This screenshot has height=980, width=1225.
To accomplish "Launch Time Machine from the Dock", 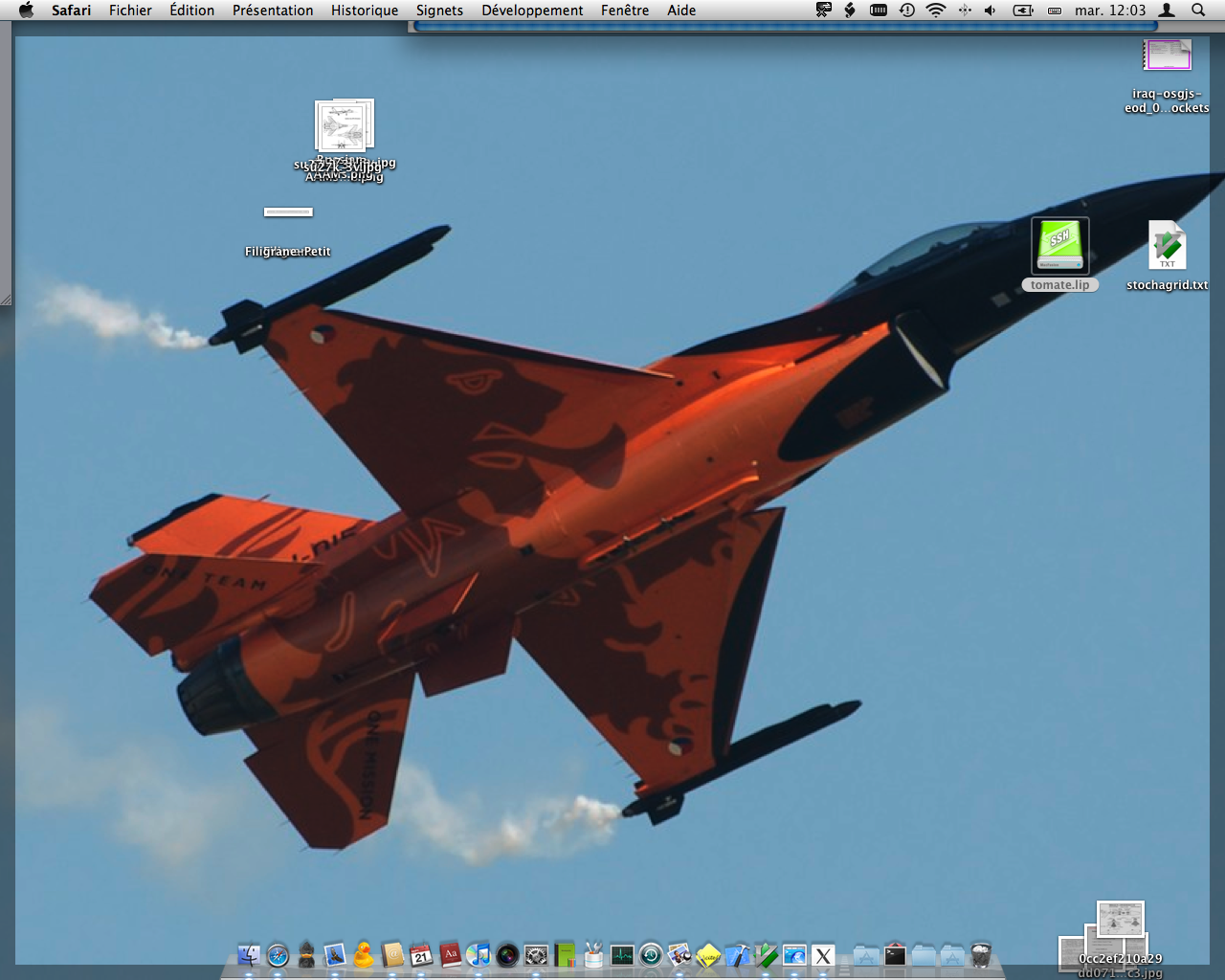I will [651, 955].
